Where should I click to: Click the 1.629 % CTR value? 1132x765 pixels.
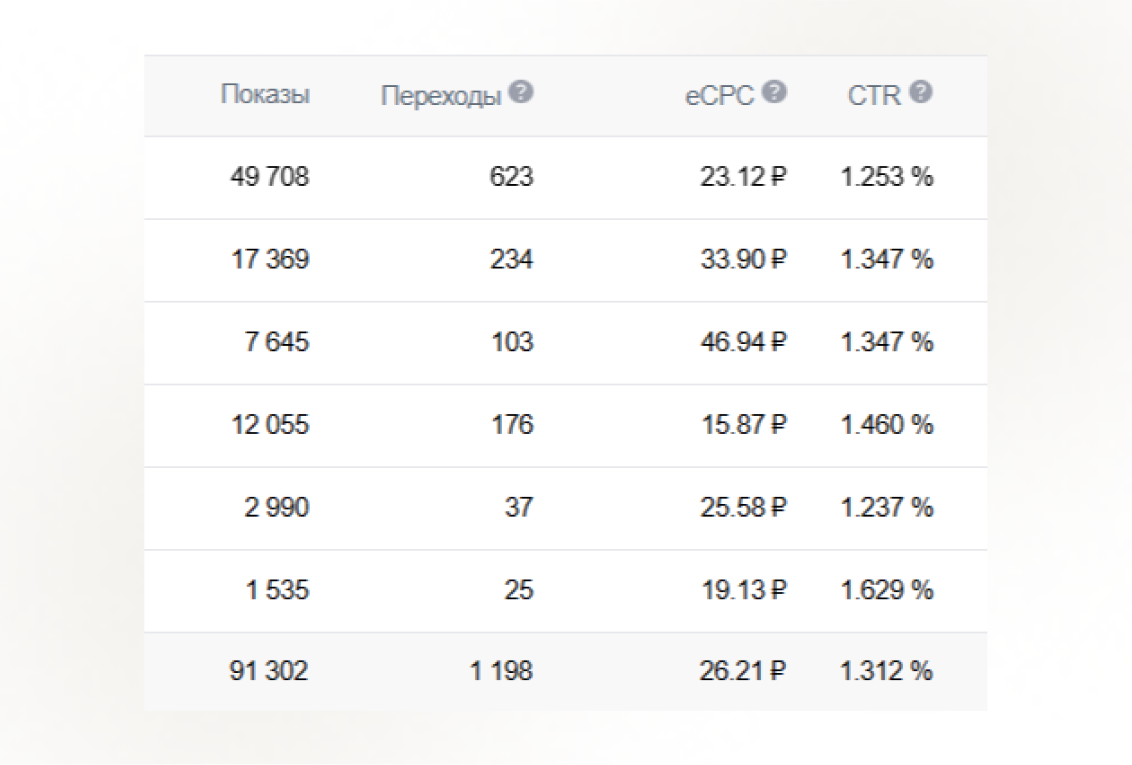pyautogui.click(x=887, y=590)
